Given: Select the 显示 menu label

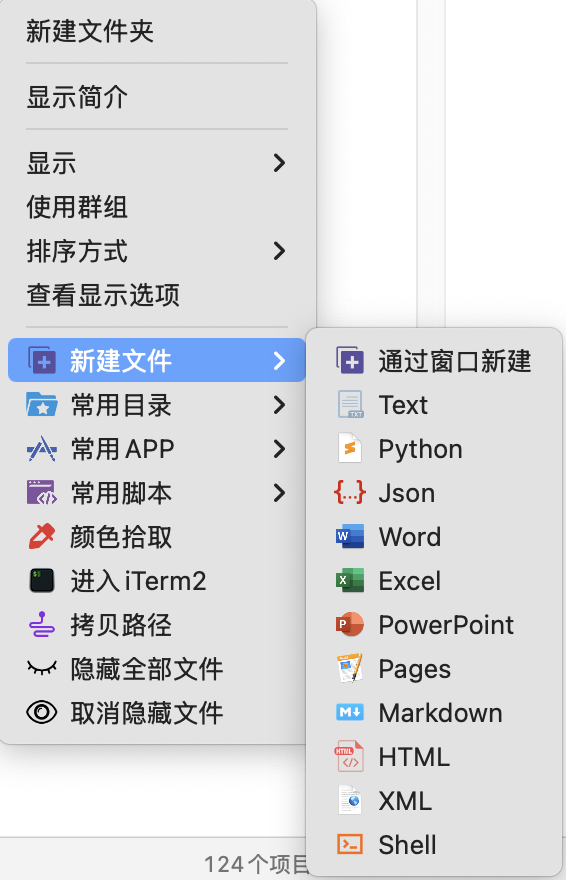Looking at the screenshot, I should pos(51,163).
